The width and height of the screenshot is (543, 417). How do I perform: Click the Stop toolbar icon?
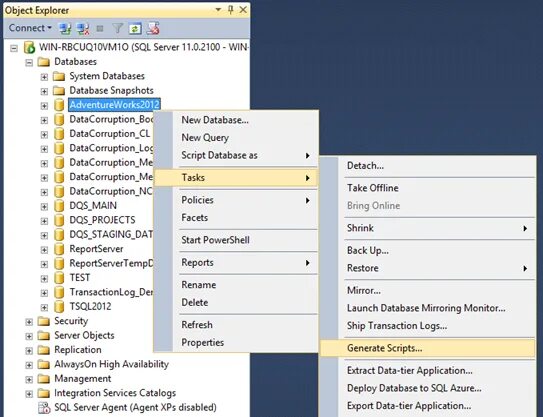(x=100, y=28)
